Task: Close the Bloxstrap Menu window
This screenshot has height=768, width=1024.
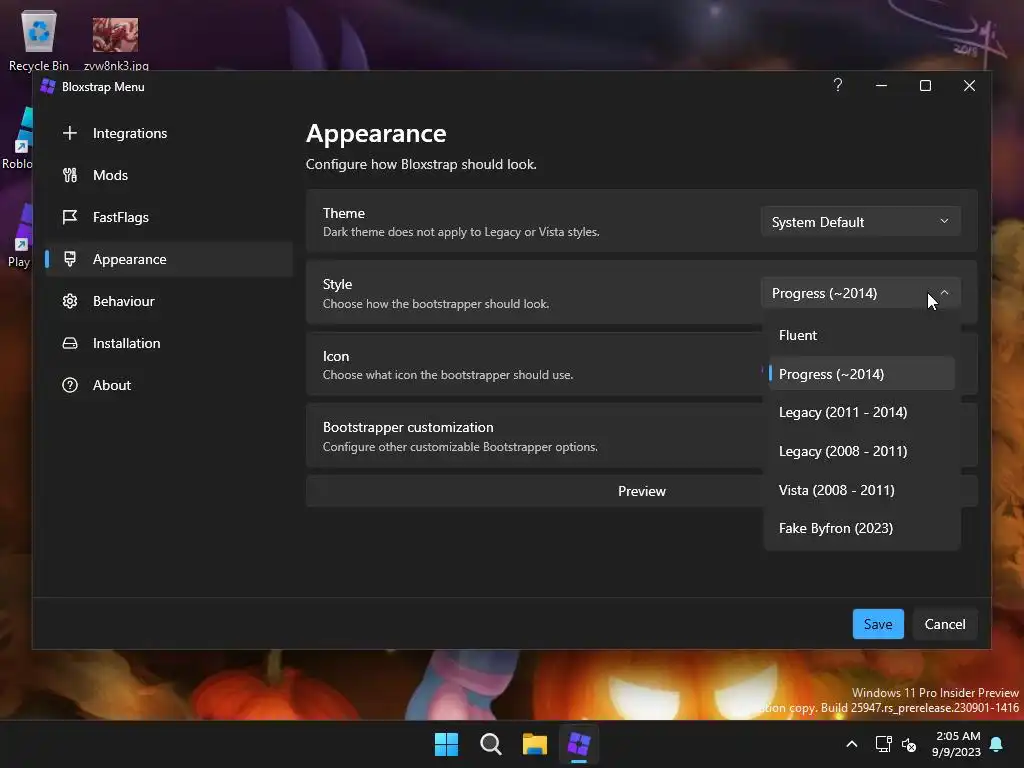Action: 969,86
